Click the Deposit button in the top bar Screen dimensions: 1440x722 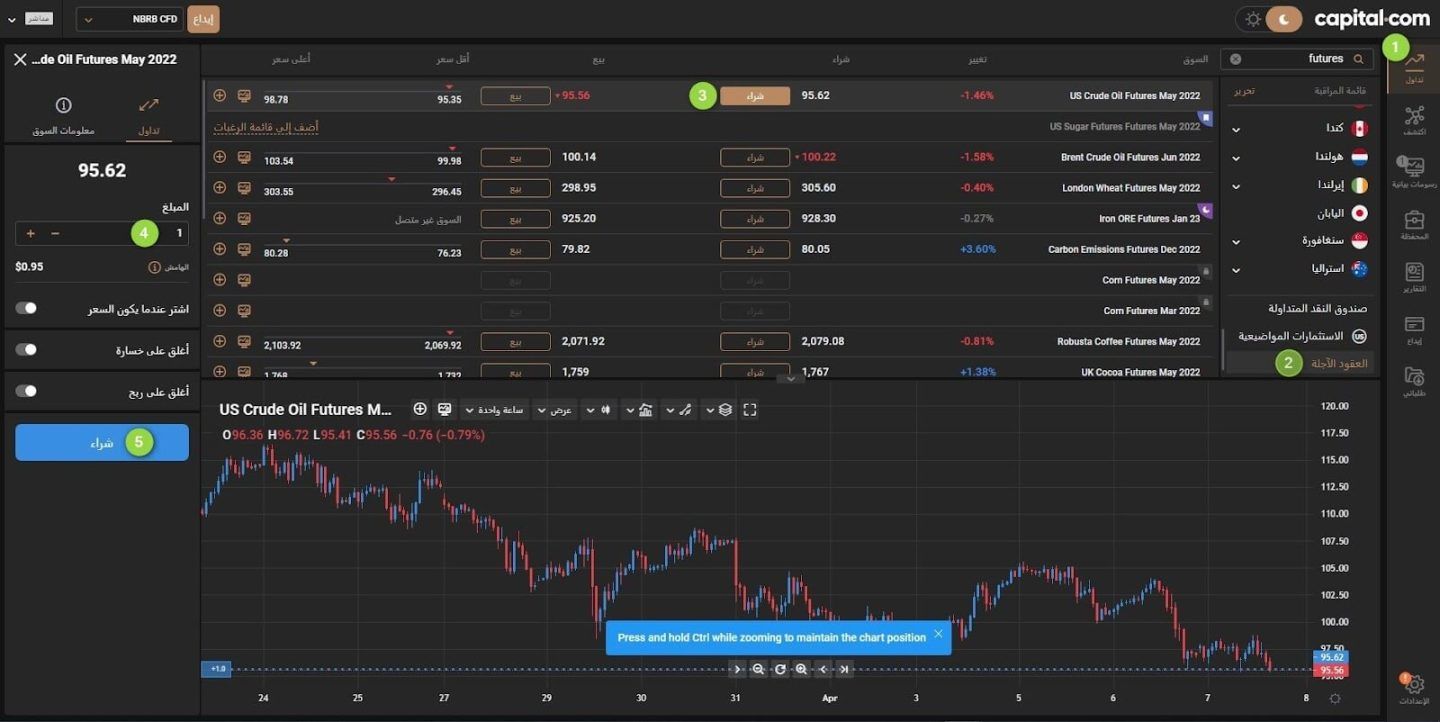pos(204,19)
